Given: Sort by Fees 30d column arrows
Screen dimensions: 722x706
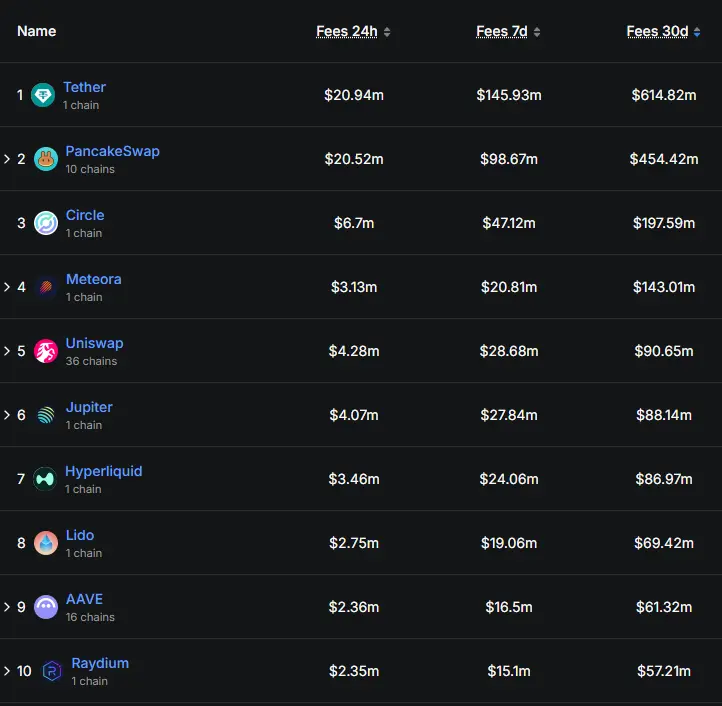Looking at the screenshot, I should (x=697, y=32).
